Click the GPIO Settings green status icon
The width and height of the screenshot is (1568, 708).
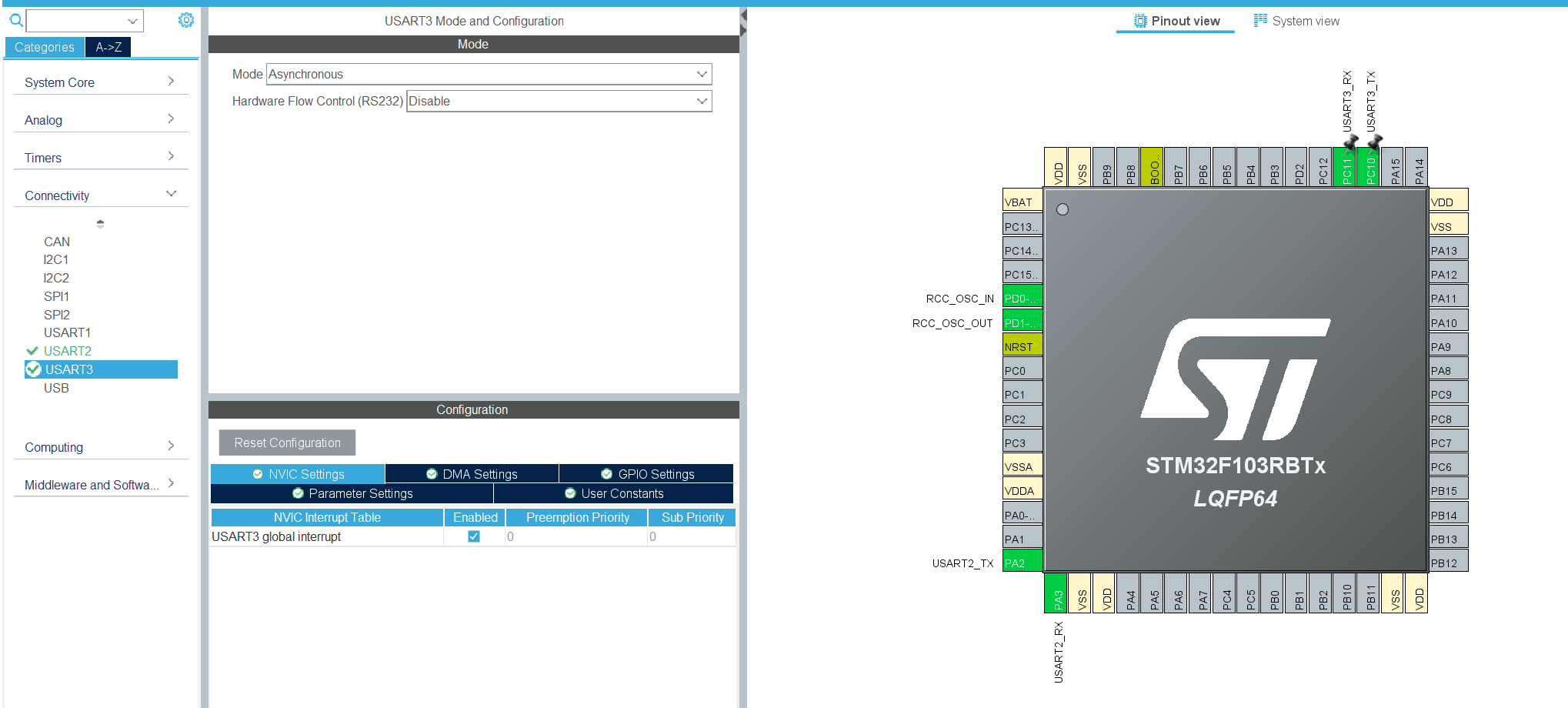click(x=607, y=474)
